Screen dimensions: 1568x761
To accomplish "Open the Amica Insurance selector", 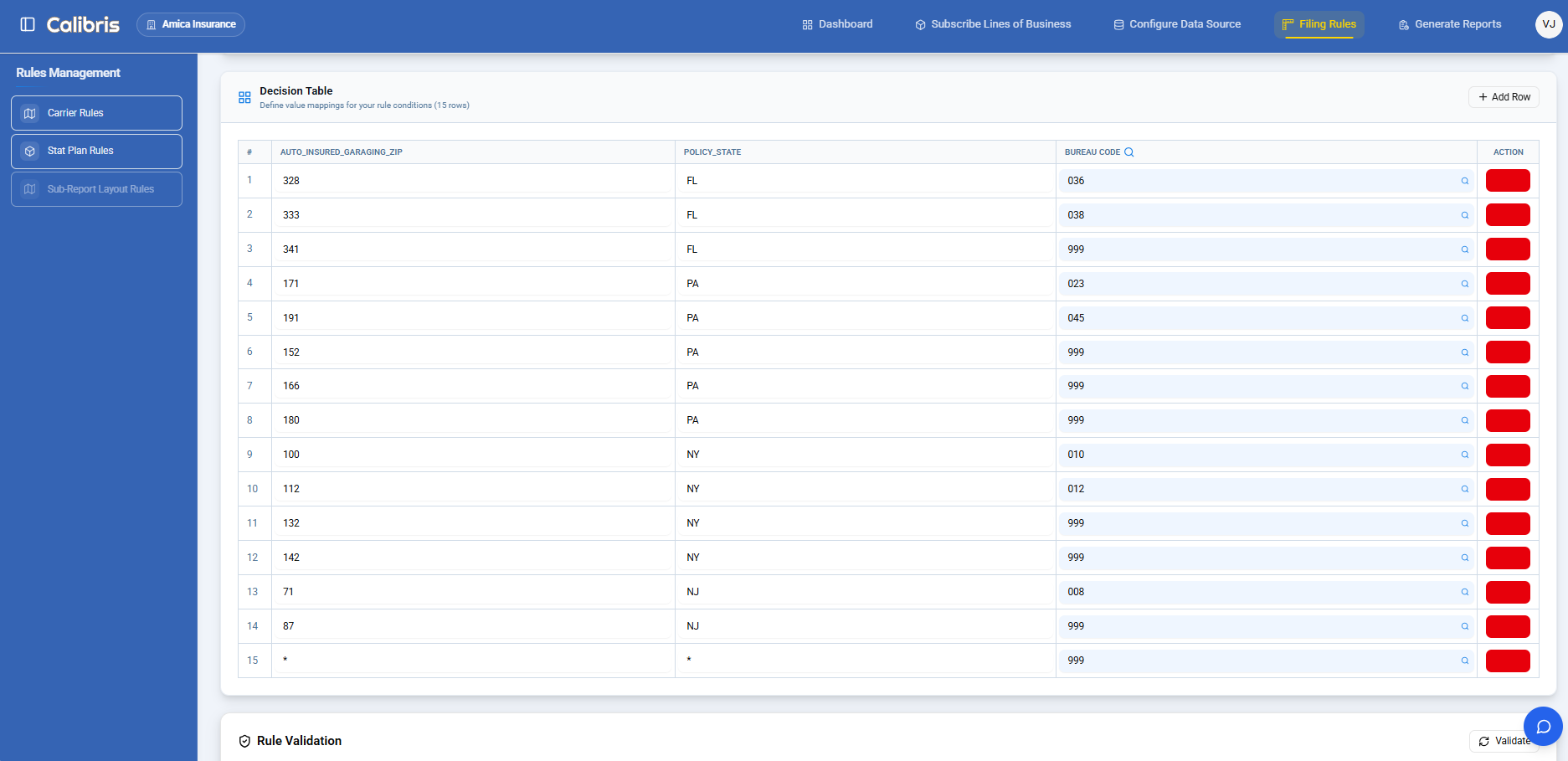I will 190,24.
